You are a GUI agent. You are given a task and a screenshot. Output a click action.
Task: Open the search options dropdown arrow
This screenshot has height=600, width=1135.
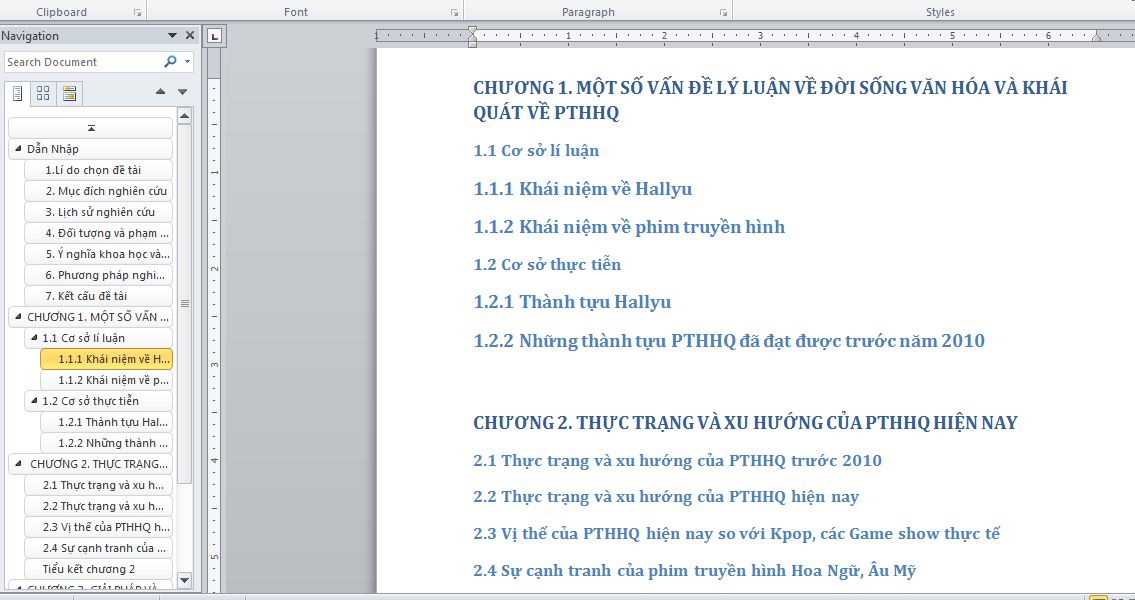(188, 62)
